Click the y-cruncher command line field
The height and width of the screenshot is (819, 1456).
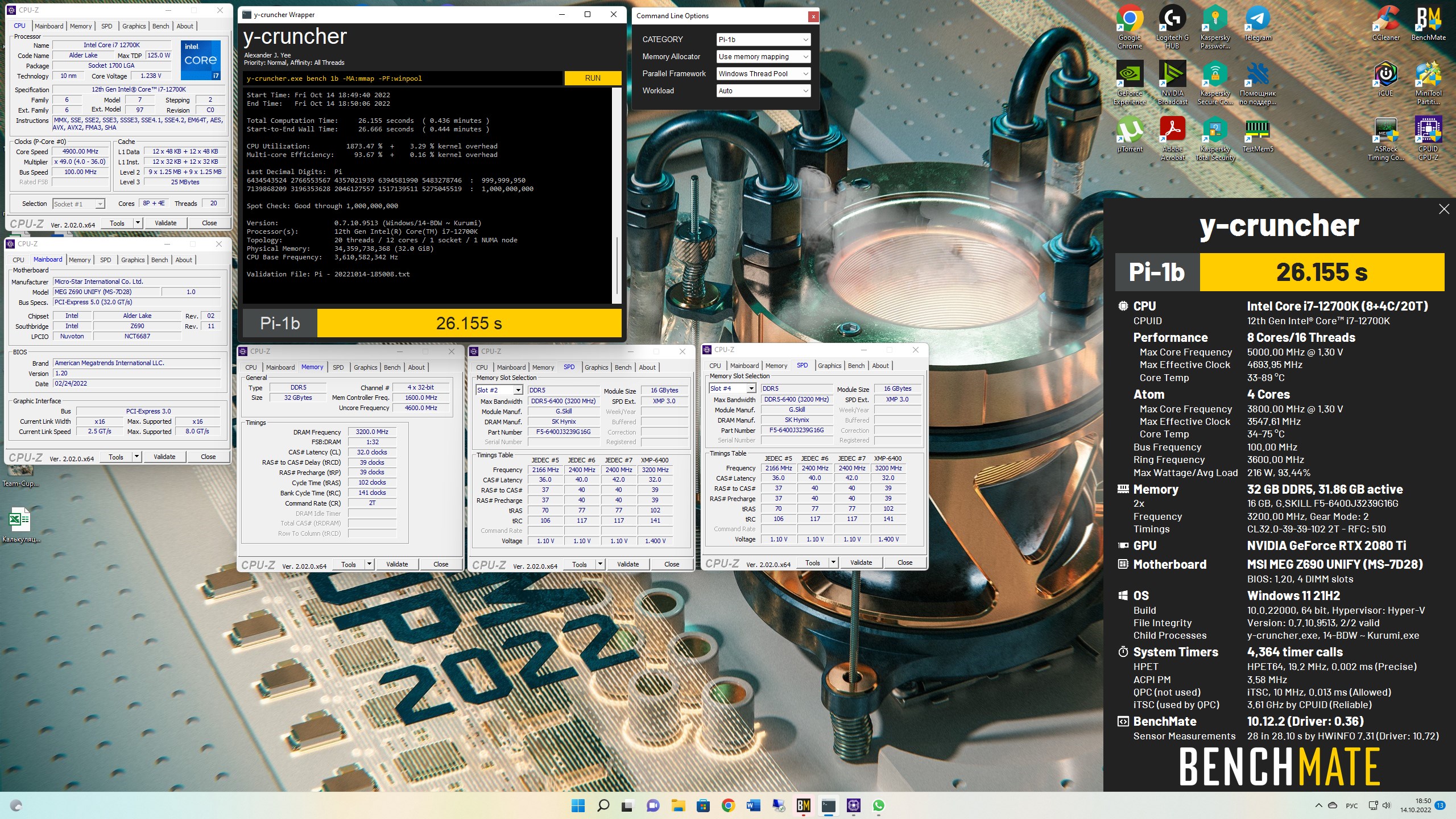coord(403,78)
